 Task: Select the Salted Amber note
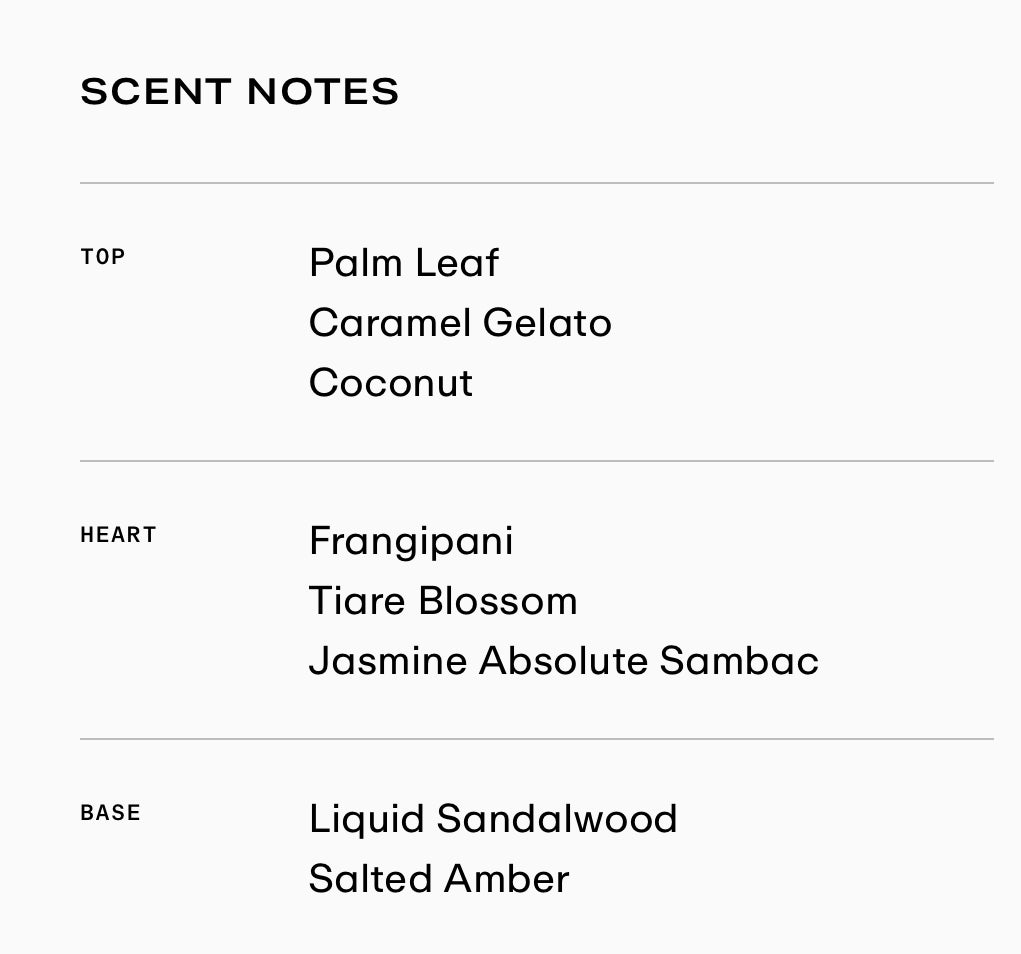pyautogui.click(x=439, y=879)
